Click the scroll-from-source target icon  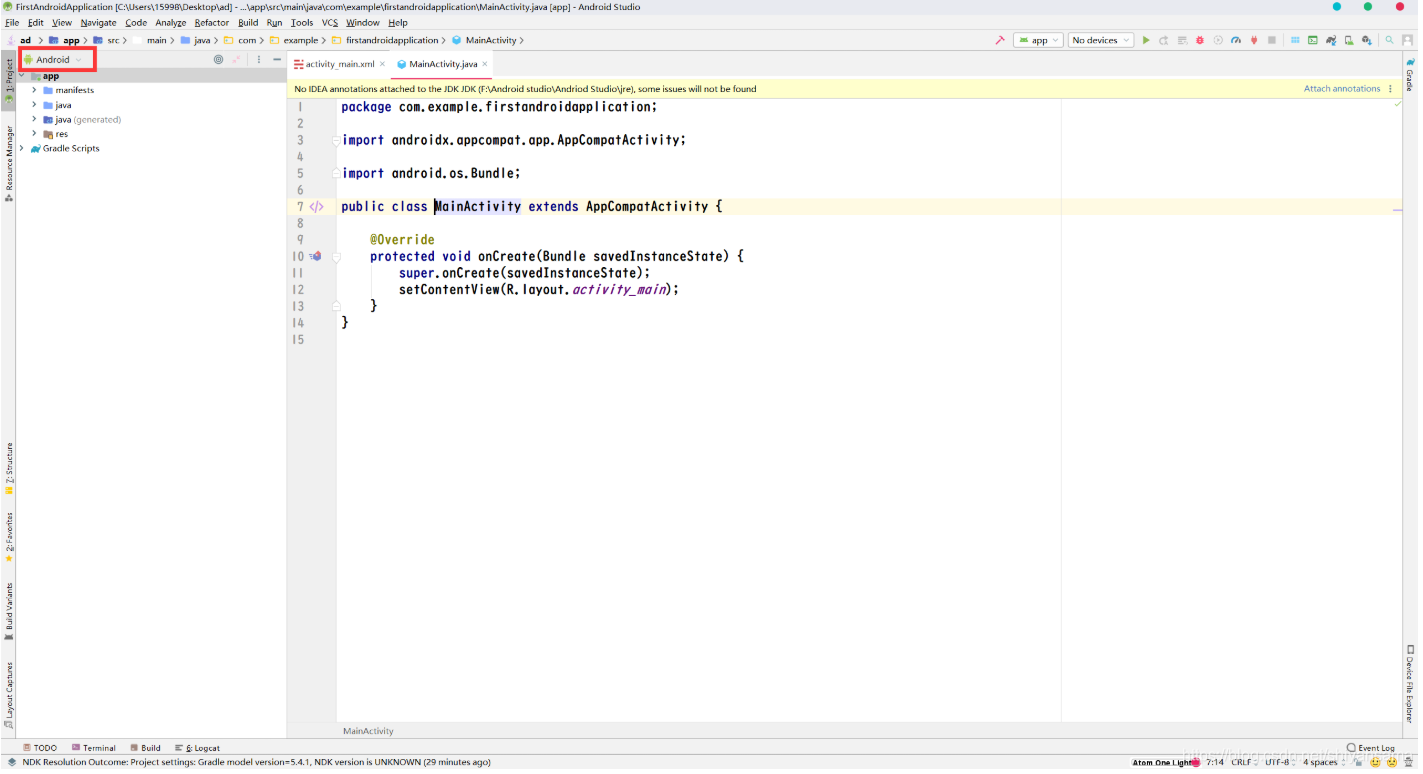coord(218,60)
